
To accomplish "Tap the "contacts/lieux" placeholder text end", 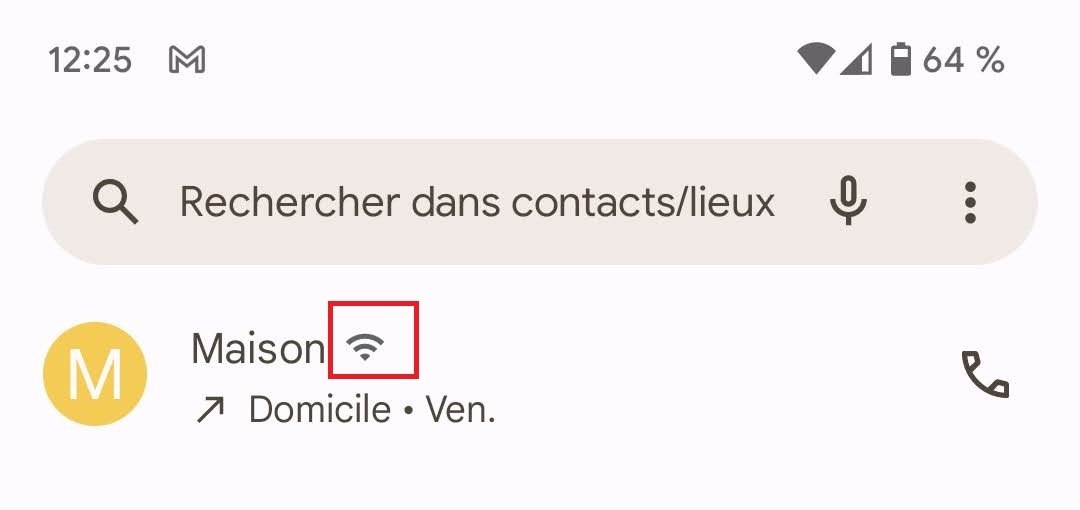I will click(740, 203).
